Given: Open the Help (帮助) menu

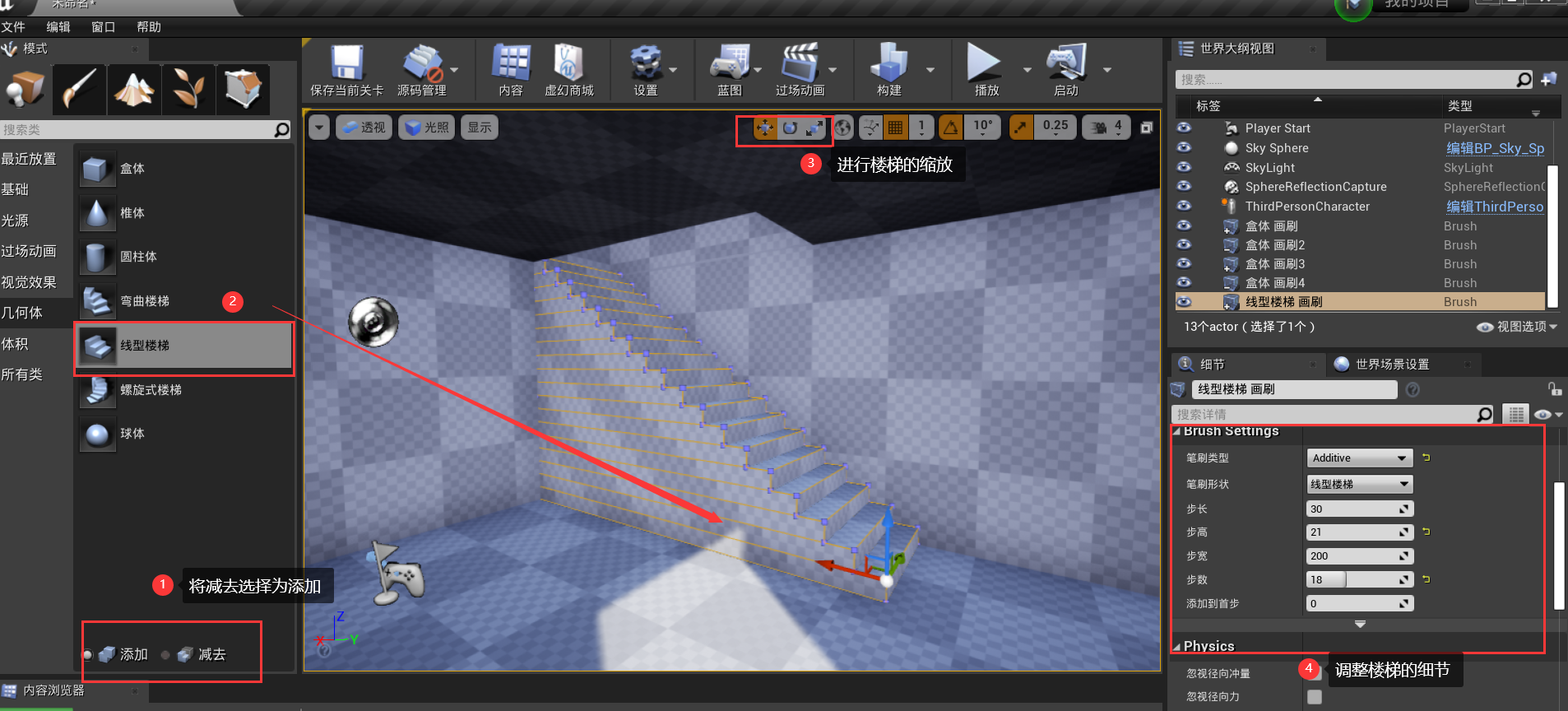Looking at the screenshot, I should point(149,27).
